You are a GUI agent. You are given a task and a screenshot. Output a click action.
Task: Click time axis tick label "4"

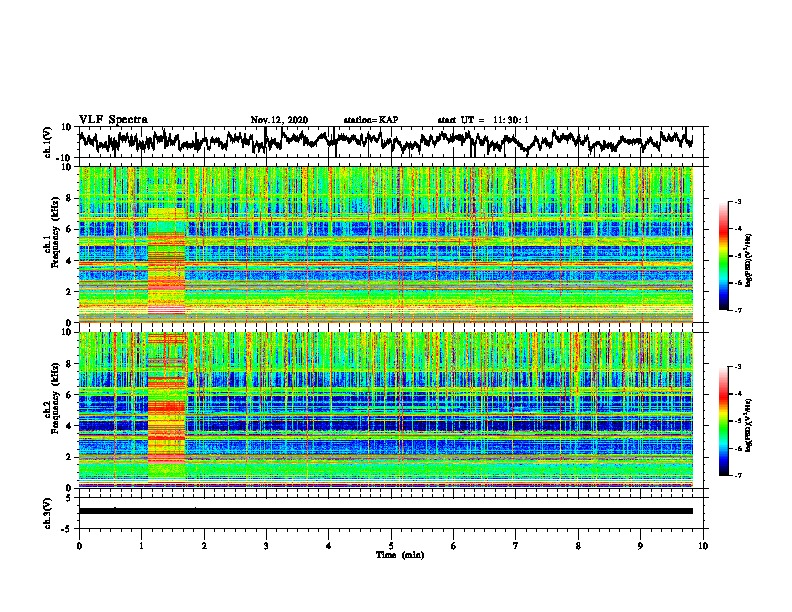tap(329, 546)
